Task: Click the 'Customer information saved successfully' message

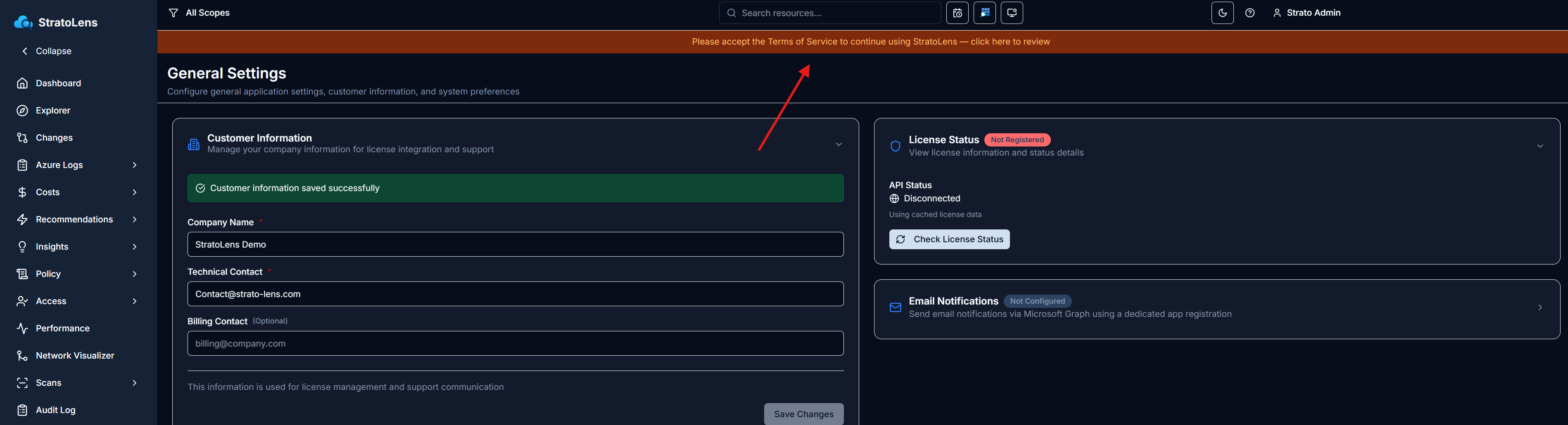Action: coord(515,189)
